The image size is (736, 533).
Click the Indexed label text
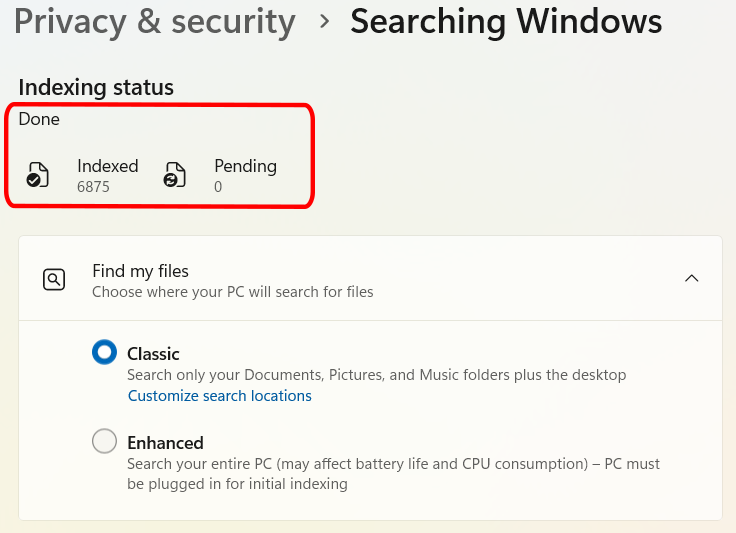(x=107, y=166)
